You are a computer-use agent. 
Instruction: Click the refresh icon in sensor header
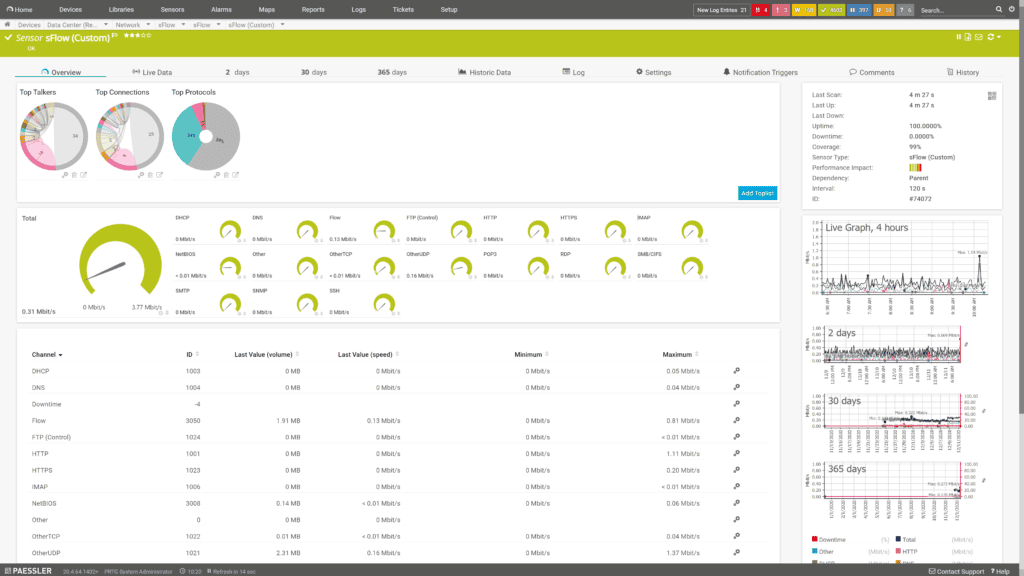click(x=991, y=37)
